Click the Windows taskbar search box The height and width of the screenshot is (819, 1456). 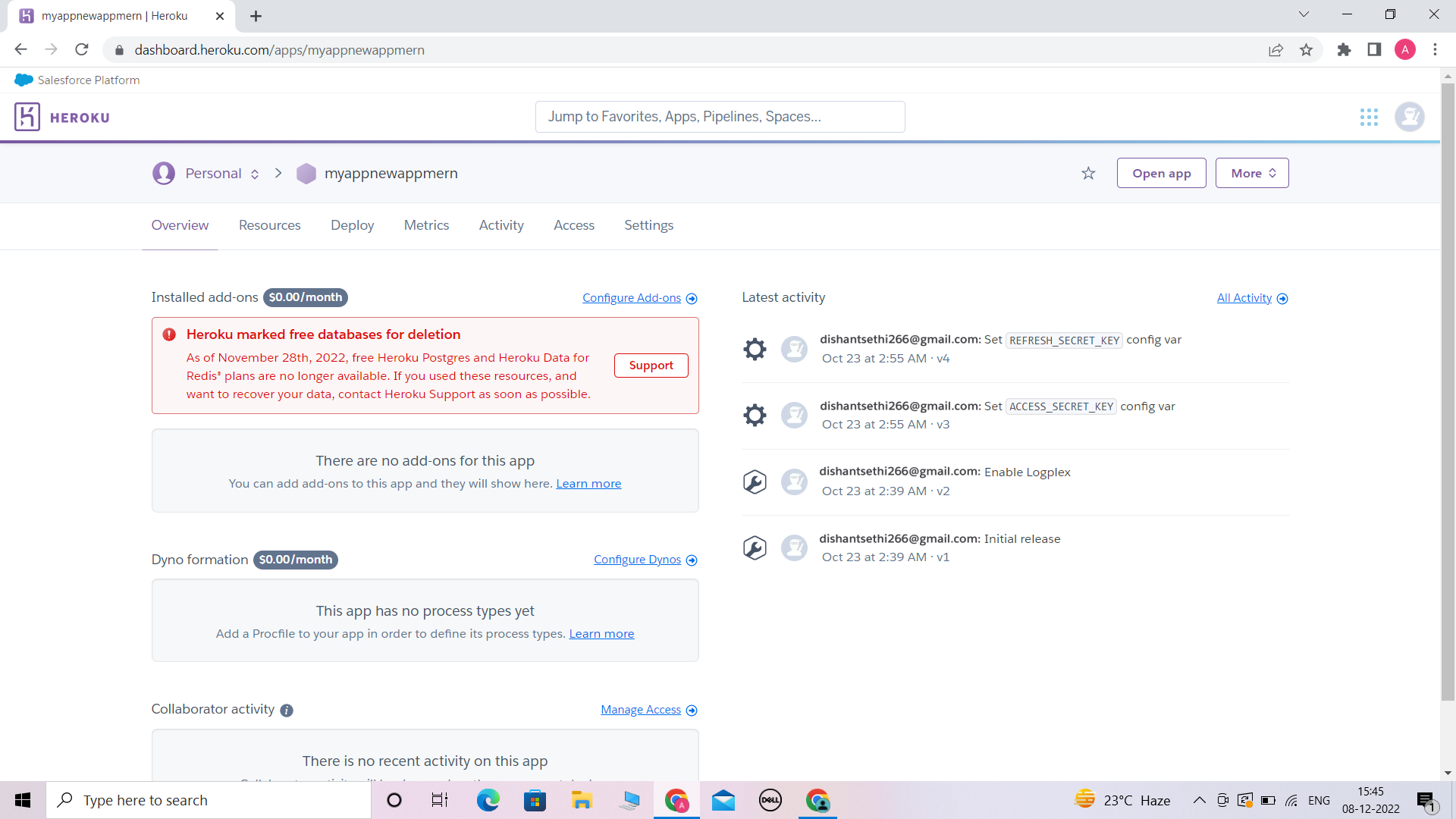209,800
